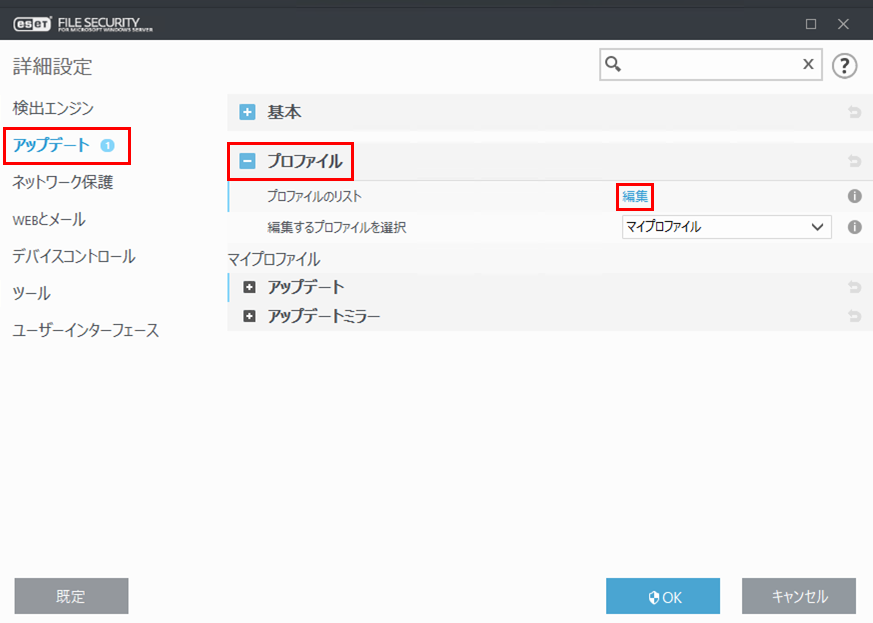Viewport: 873px width, 623px height.
Task: Click the キャンセル button
Action: 798,596
